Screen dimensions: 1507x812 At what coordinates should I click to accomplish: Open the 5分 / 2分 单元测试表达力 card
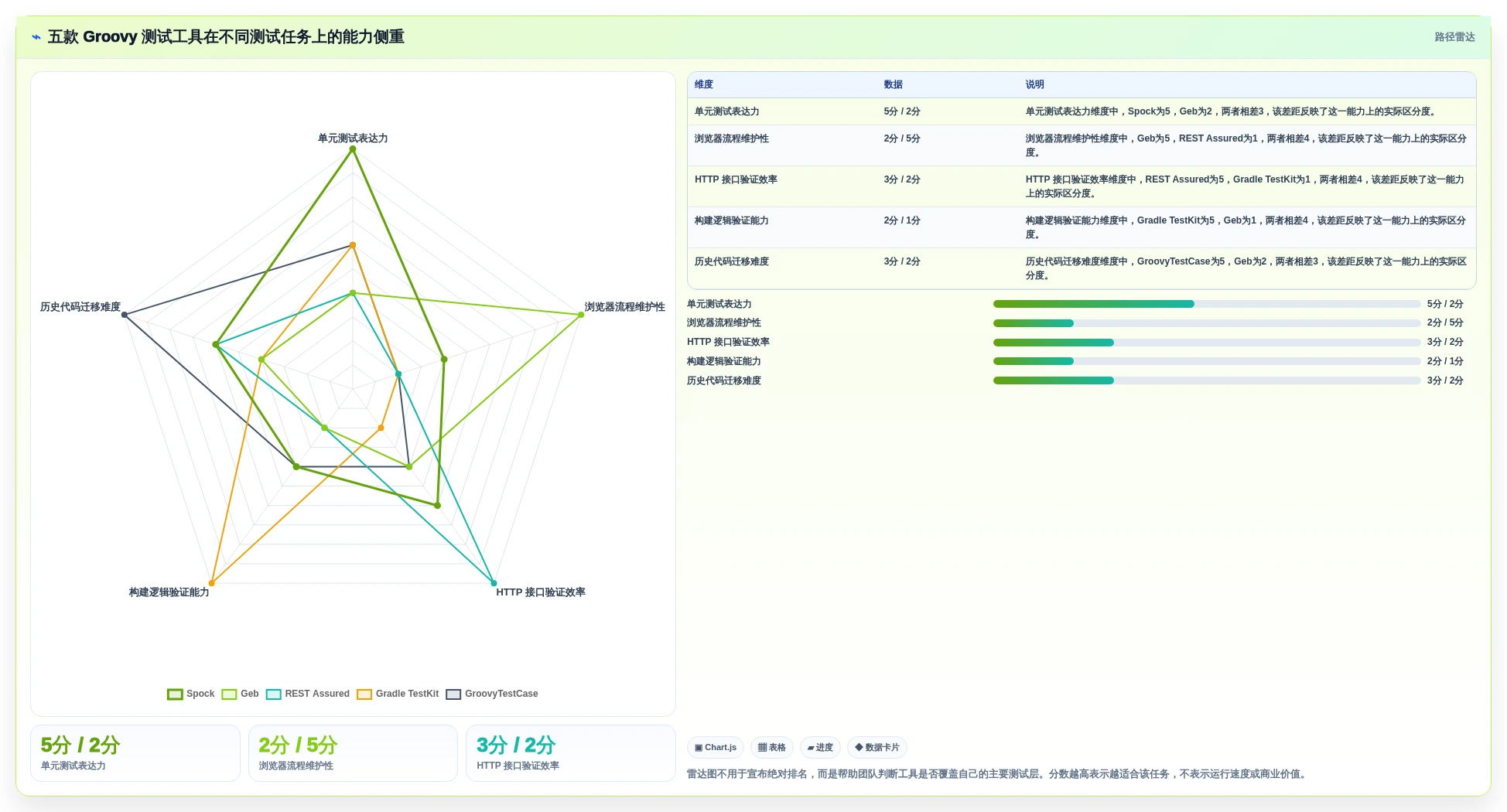[x=135, y=753]
